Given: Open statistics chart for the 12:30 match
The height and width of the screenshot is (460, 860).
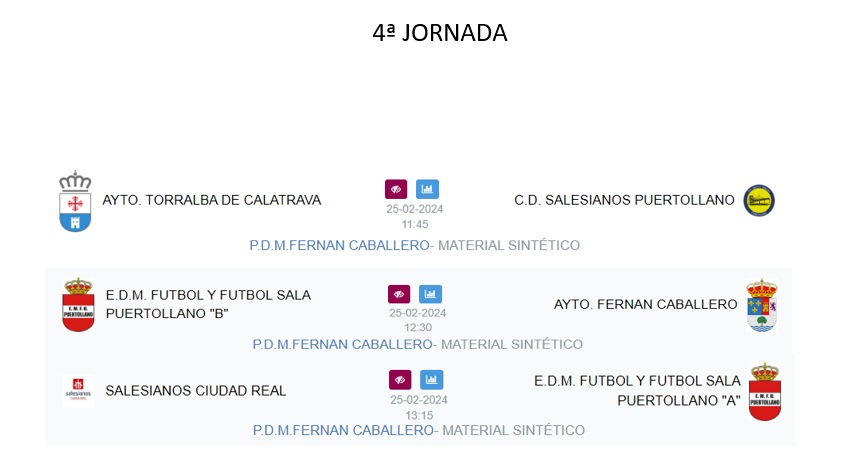Looking at the screenshot, I should pyautogui.click(x=431, y=294).
